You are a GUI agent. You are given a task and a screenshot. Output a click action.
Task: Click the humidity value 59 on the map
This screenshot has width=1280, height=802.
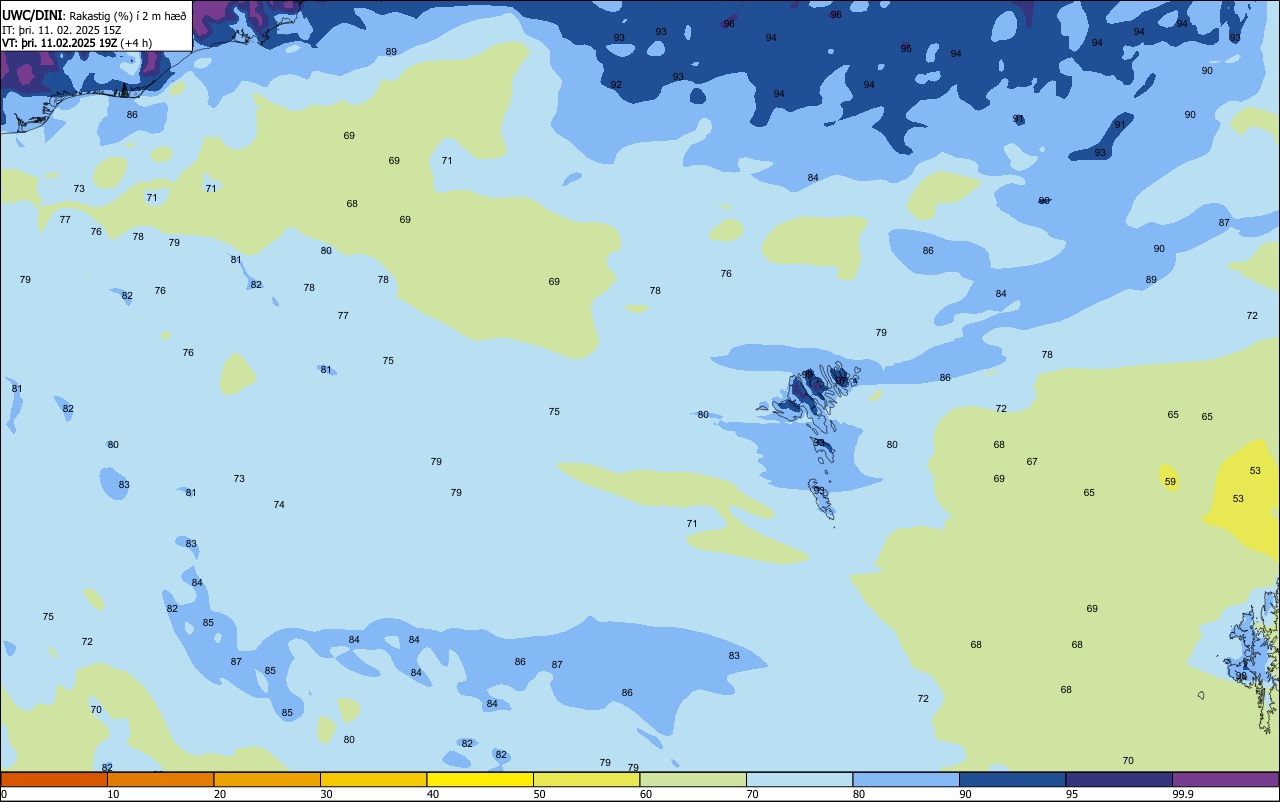coord(1170,482)
